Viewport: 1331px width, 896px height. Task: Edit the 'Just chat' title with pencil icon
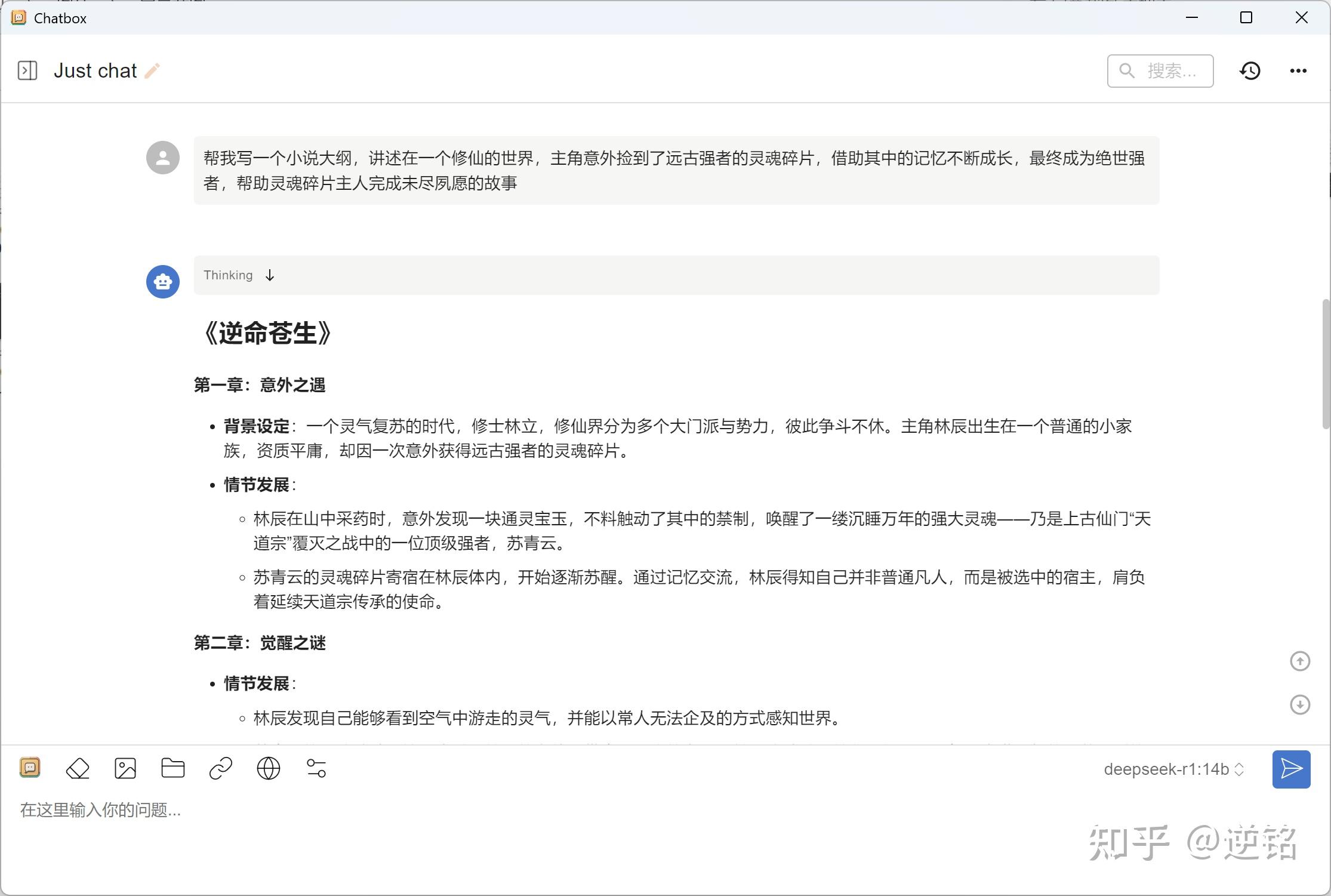[152, 70]
